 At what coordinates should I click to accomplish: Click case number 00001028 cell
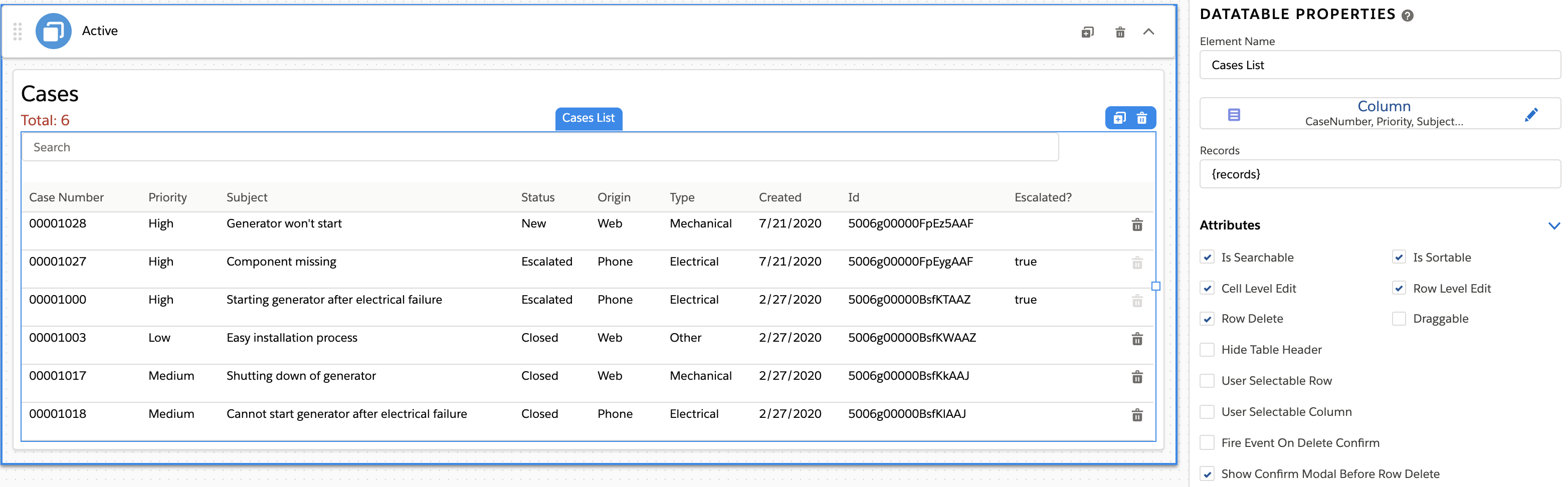[58, 223]
